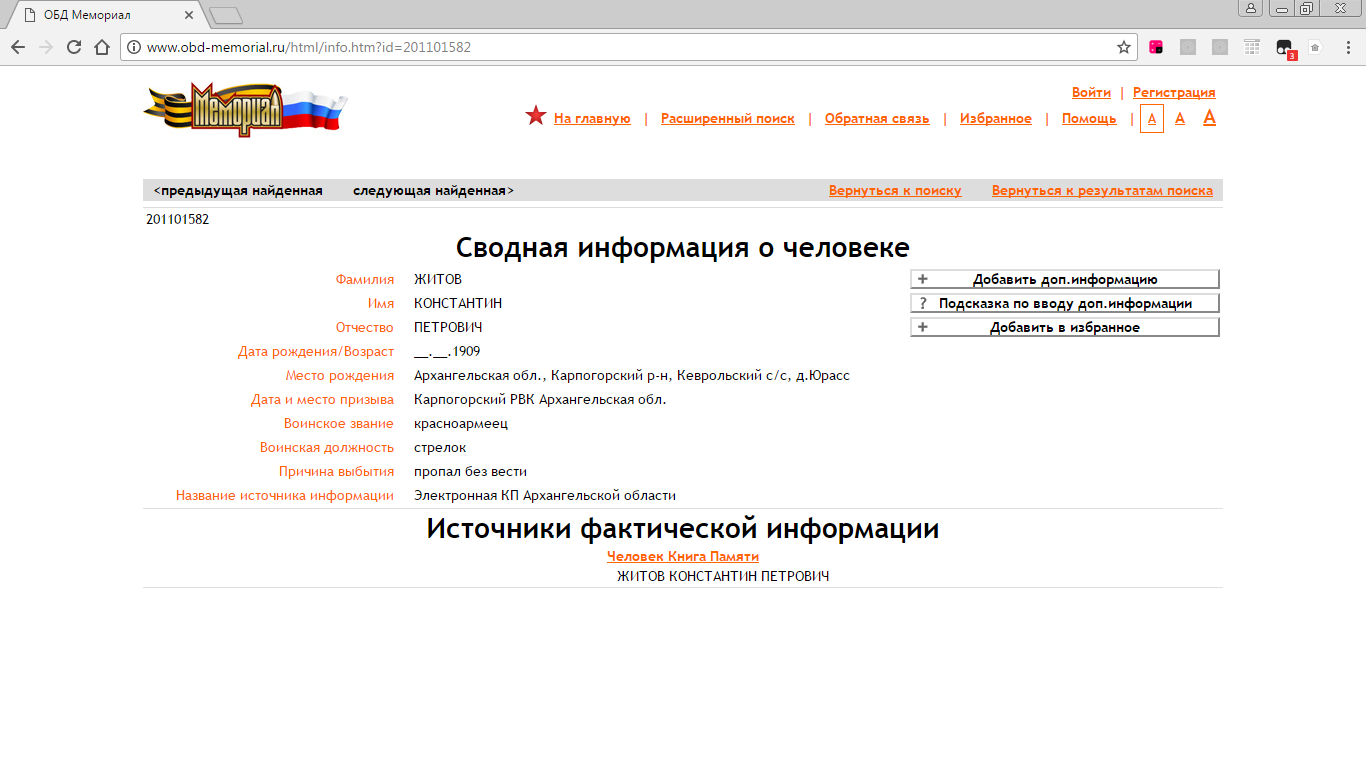Viewport: 1366px width, 768px height.
Task: Click the record number 201101582
Action: click(x=177, y=219)
